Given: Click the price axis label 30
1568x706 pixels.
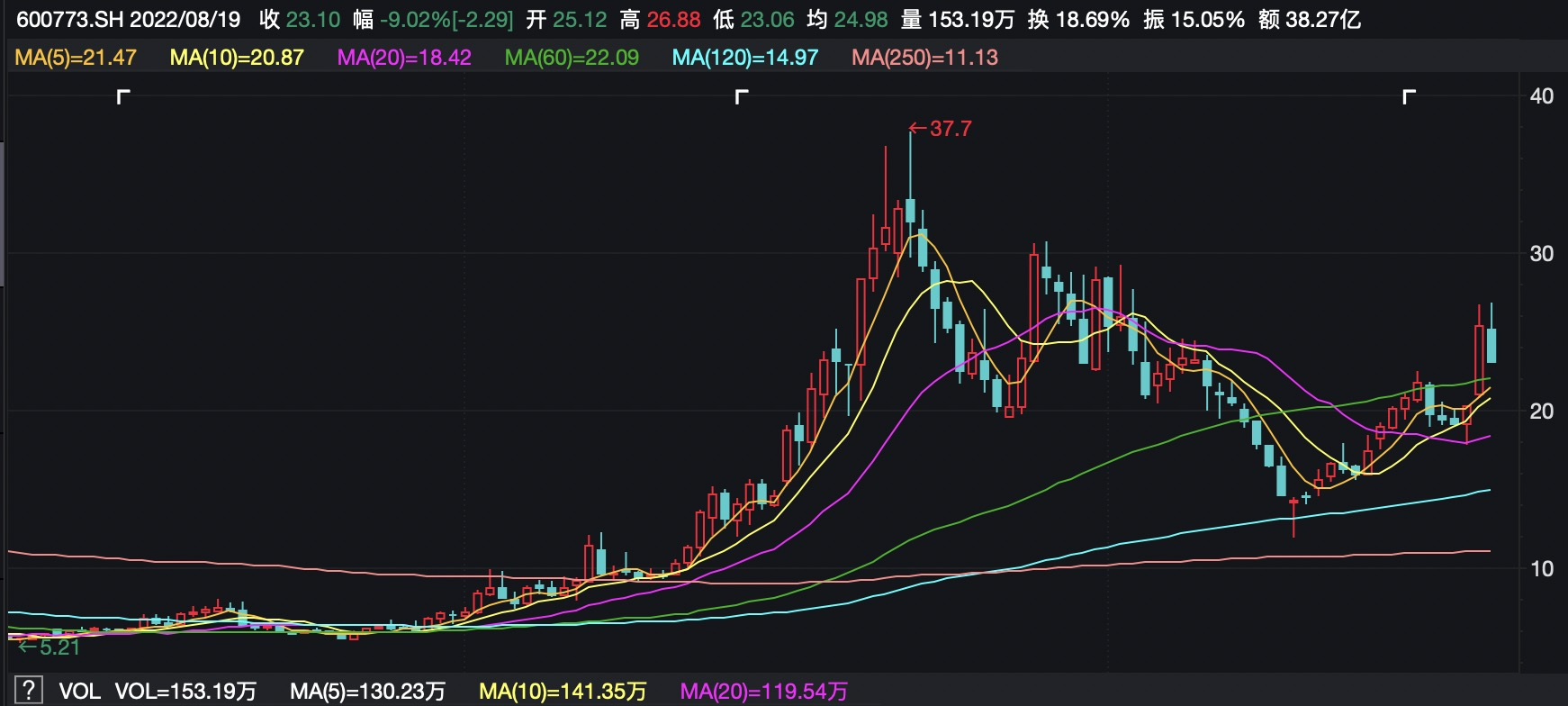Looking at the screenshot, I should coord(1541,254).
